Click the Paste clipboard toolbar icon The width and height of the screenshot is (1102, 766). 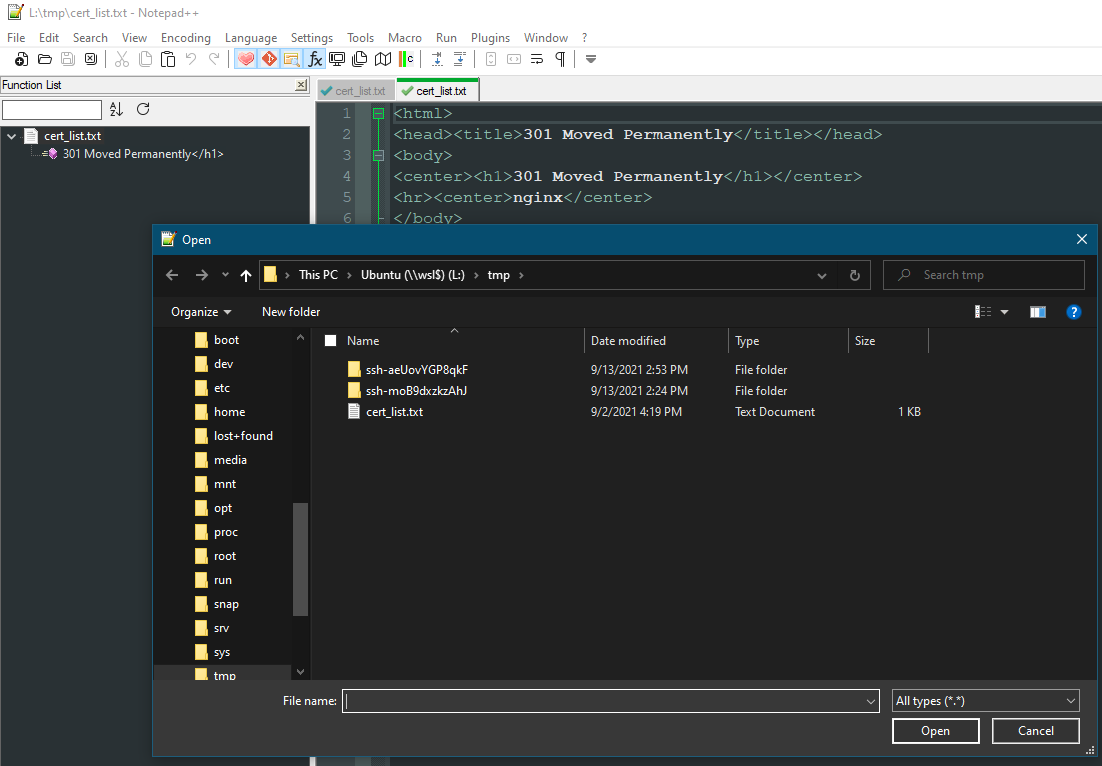click(168, 60)
